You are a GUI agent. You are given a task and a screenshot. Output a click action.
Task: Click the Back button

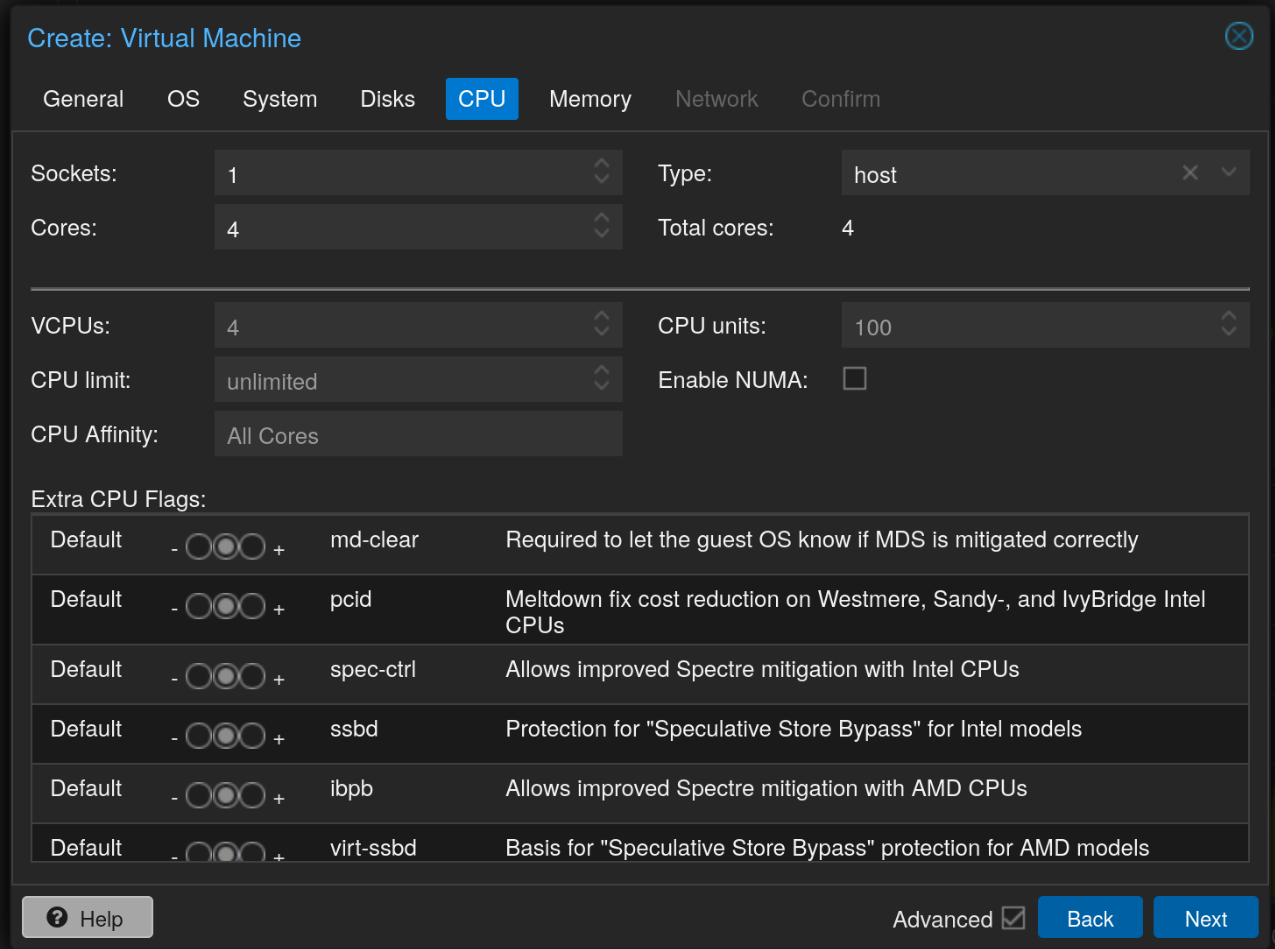pos(1090,917)
